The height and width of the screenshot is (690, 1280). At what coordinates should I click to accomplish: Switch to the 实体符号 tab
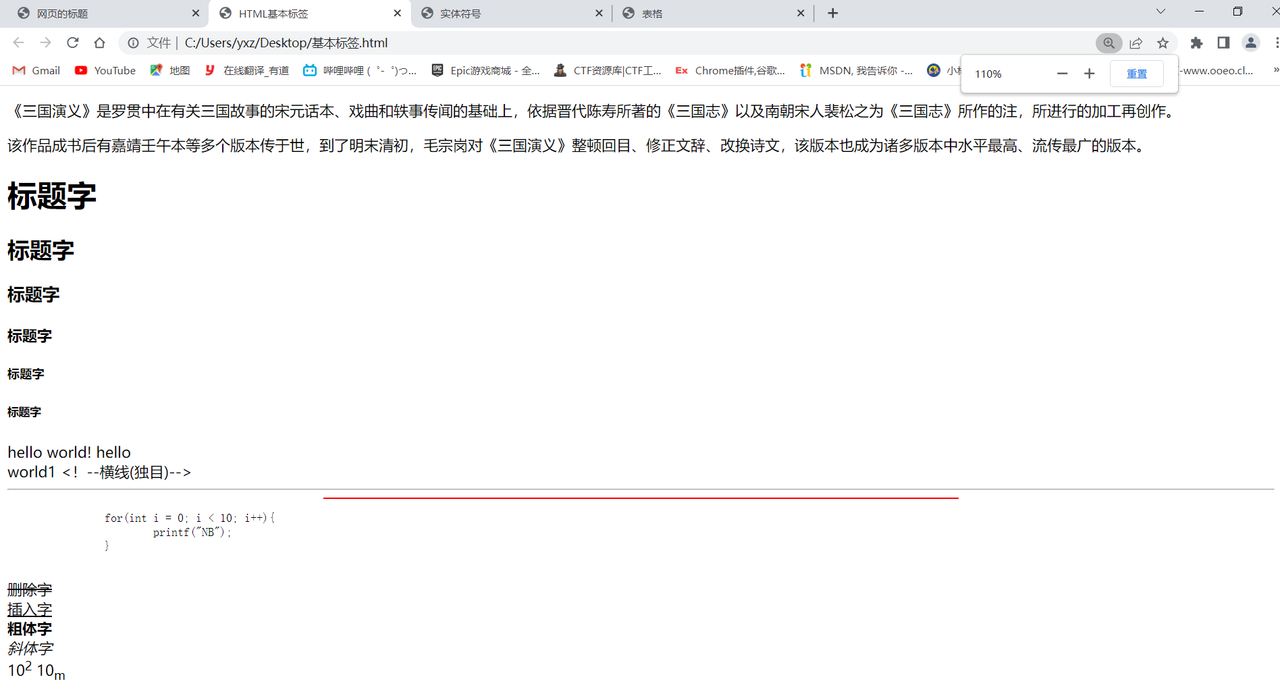511,14
